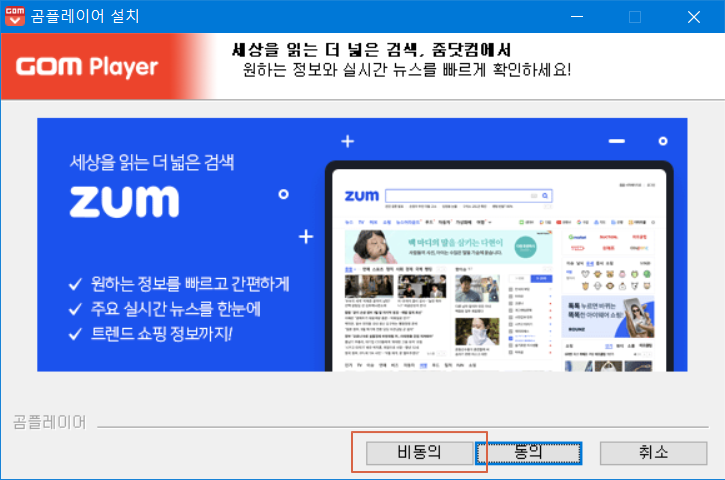Click the 비동의 (Disagree) button
This screenshot has height=480, width=725.
pyautogui.click(x=419, y=453)
